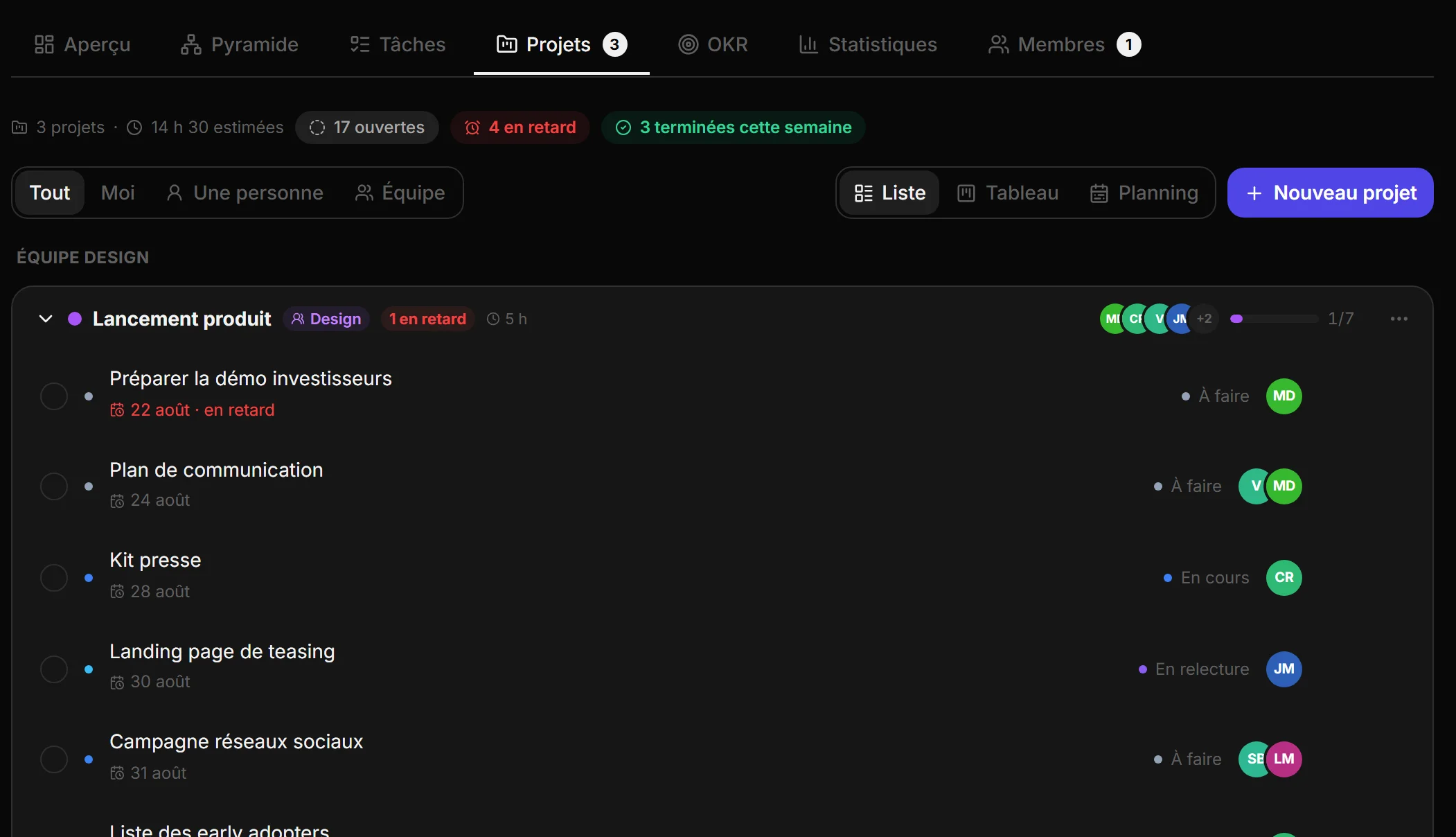The width and height of the screenshot is (1456, 837).
Task: Click MD avatar on Plan de communication
Action: click(x=1284, y=486)
